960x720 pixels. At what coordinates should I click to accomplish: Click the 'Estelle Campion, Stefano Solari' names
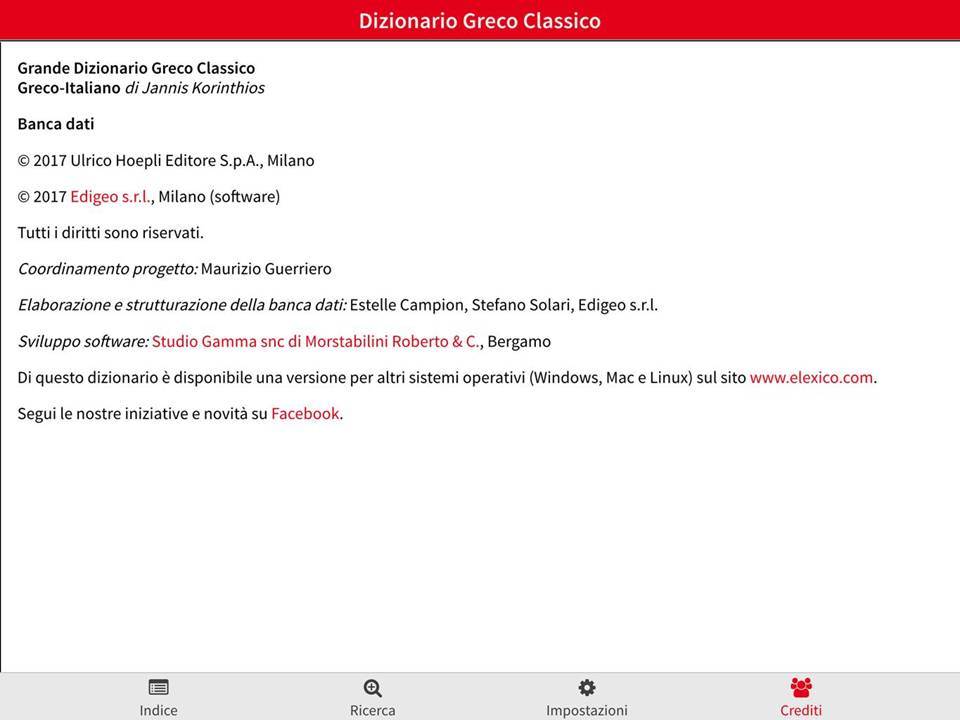point(459,305)
